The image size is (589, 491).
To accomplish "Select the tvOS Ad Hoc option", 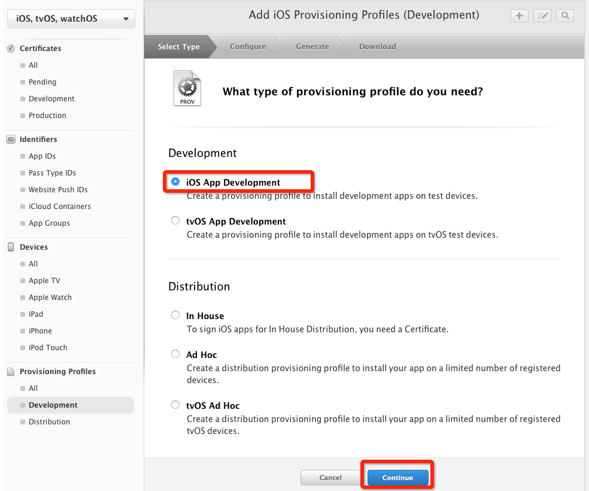I will [x=175, y=405].
